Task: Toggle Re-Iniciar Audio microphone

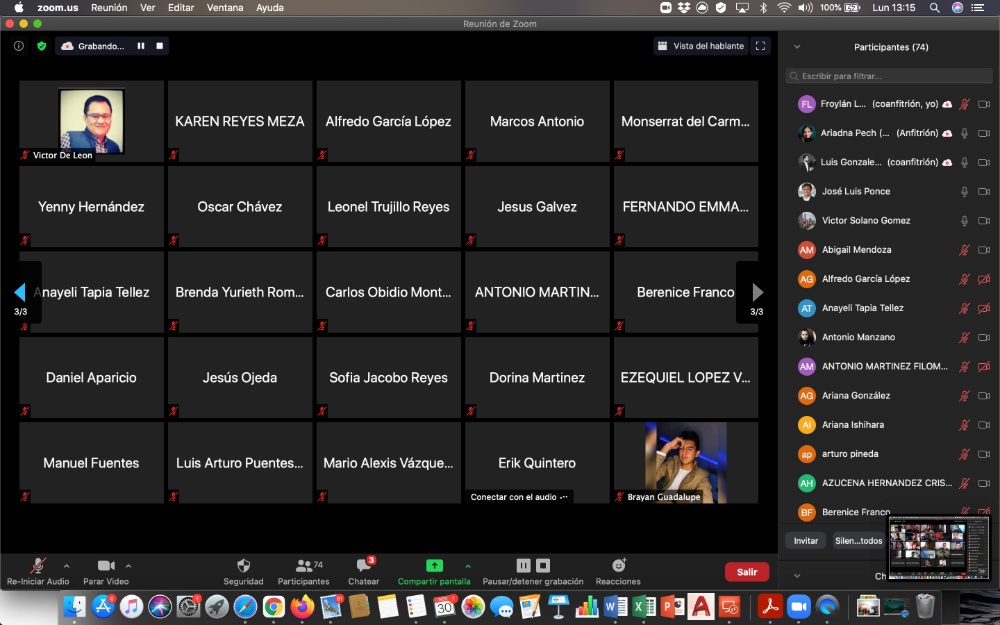Action: pyautogui.click(x=38, y=570)
